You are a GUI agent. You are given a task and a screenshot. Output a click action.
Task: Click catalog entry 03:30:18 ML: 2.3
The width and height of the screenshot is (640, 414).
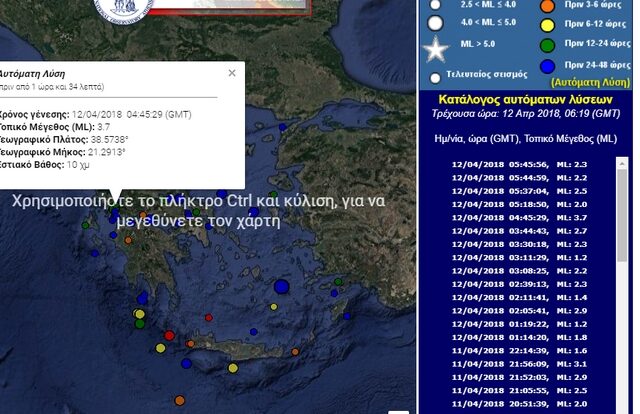pos(519,245)
